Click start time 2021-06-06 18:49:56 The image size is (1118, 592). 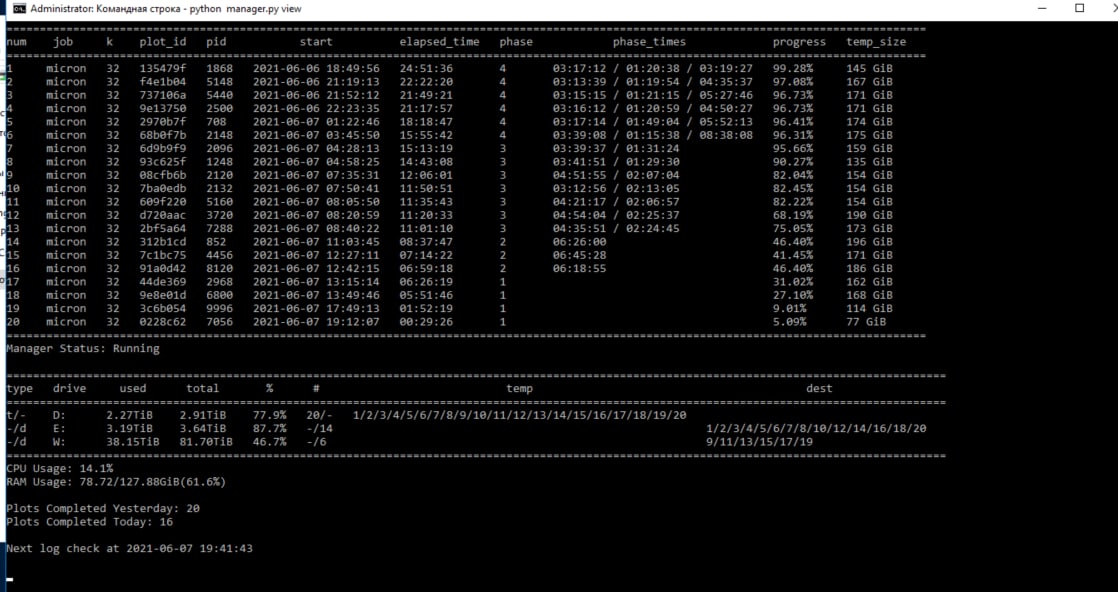[x=316, y=68]
